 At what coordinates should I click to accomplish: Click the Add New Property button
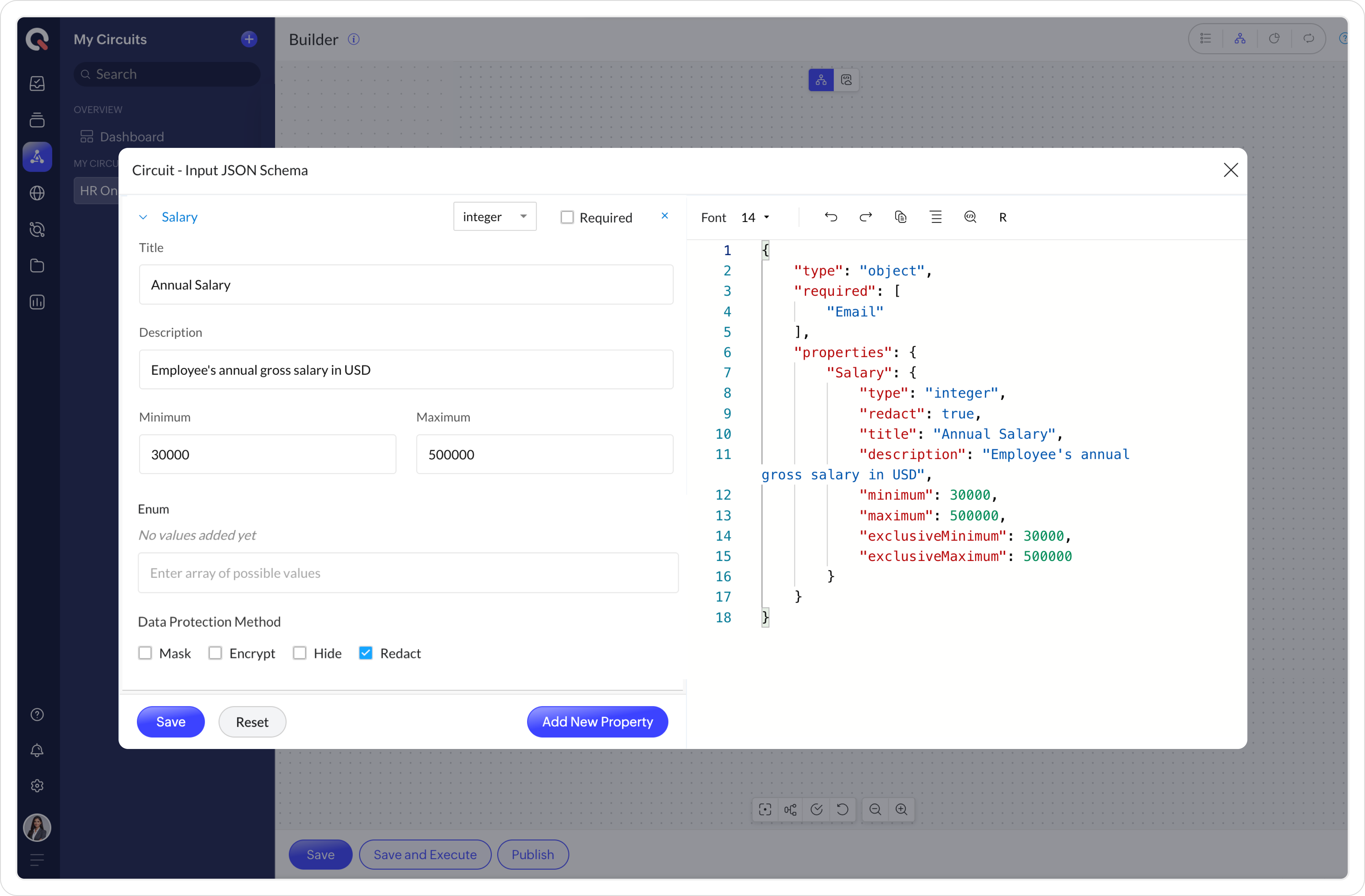597,722
